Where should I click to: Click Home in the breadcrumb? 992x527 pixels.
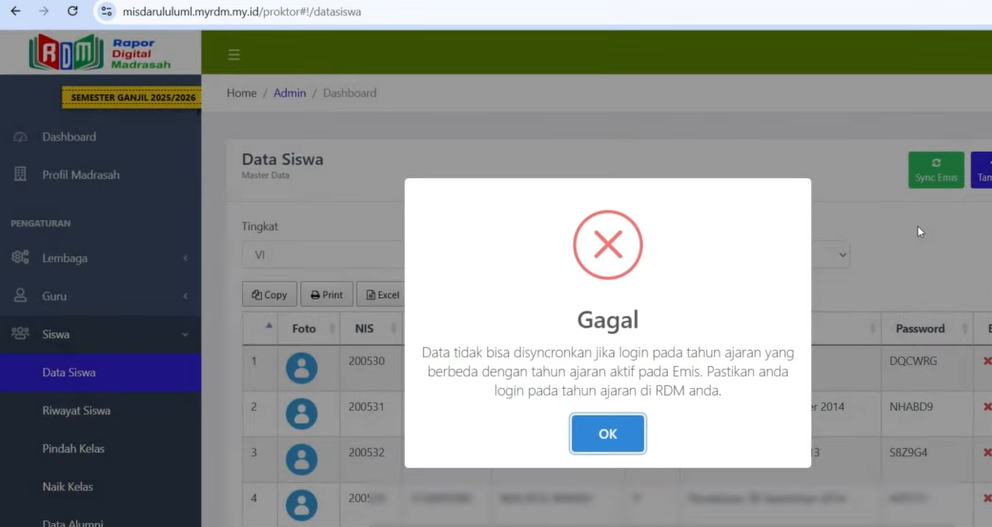[242, 93]
